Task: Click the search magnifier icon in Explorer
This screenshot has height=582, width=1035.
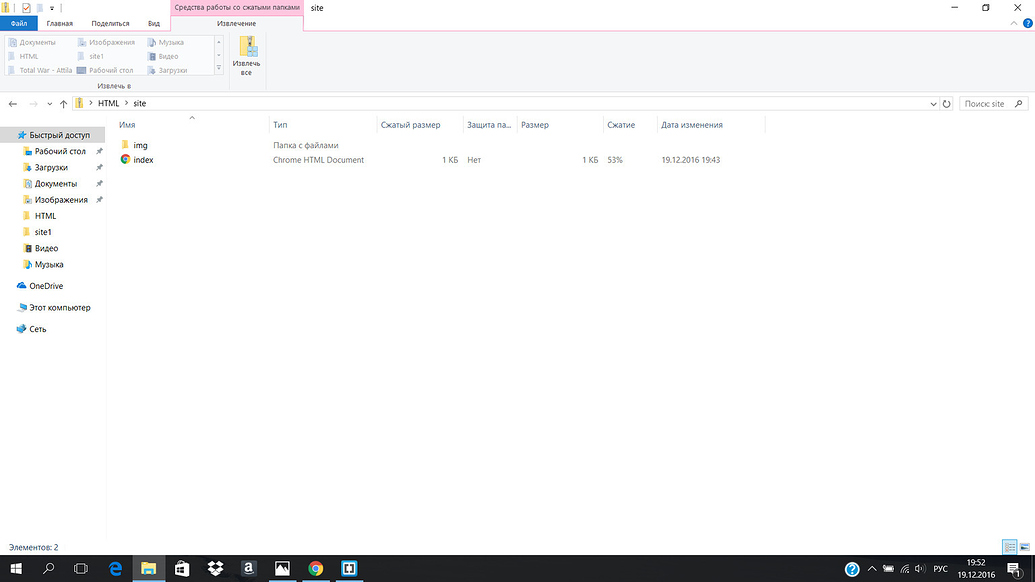Action: coord(1018,104)
